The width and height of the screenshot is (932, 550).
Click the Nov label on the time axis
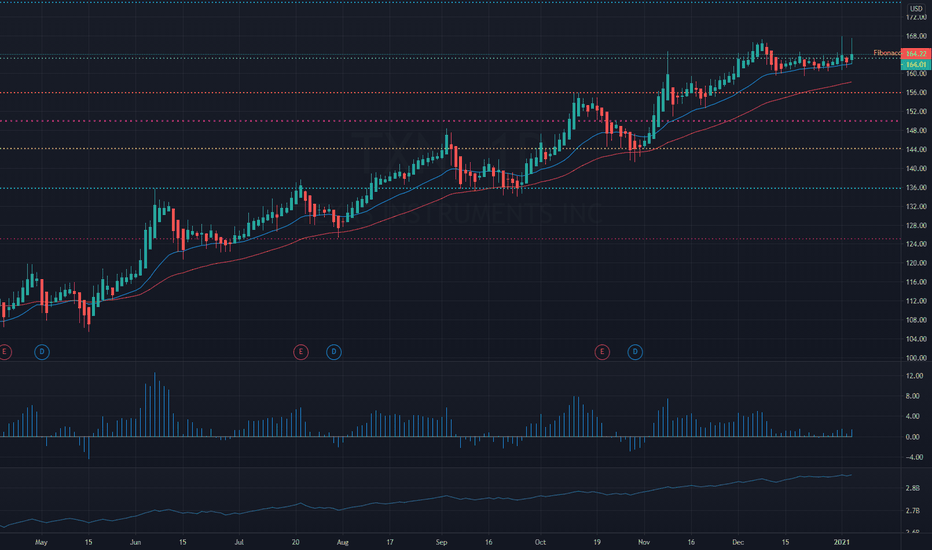point(644,542)
